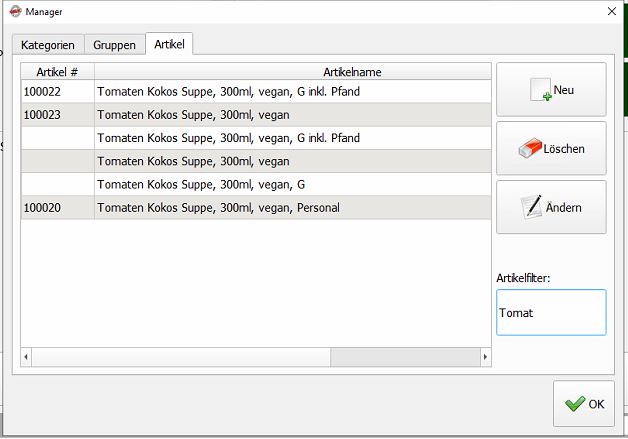628x439 pixels.
Task: Select the Artikel tab
Action: (169, 44)
